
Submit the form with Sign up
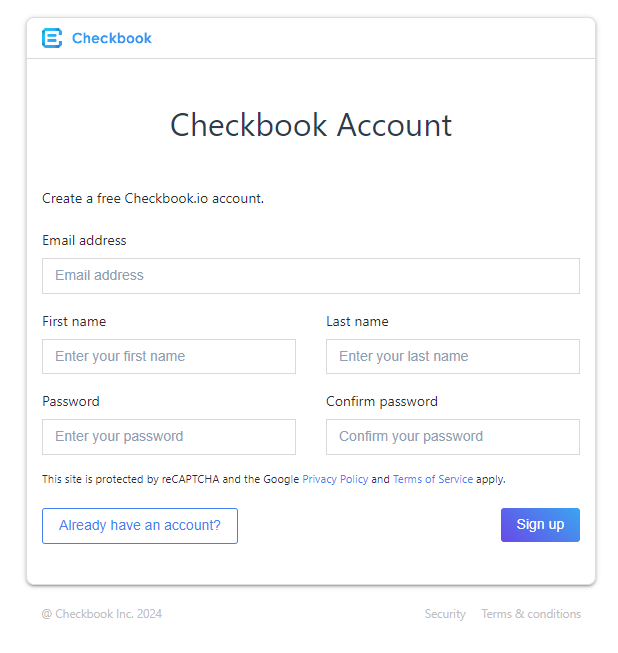click(x=540, y=525)
